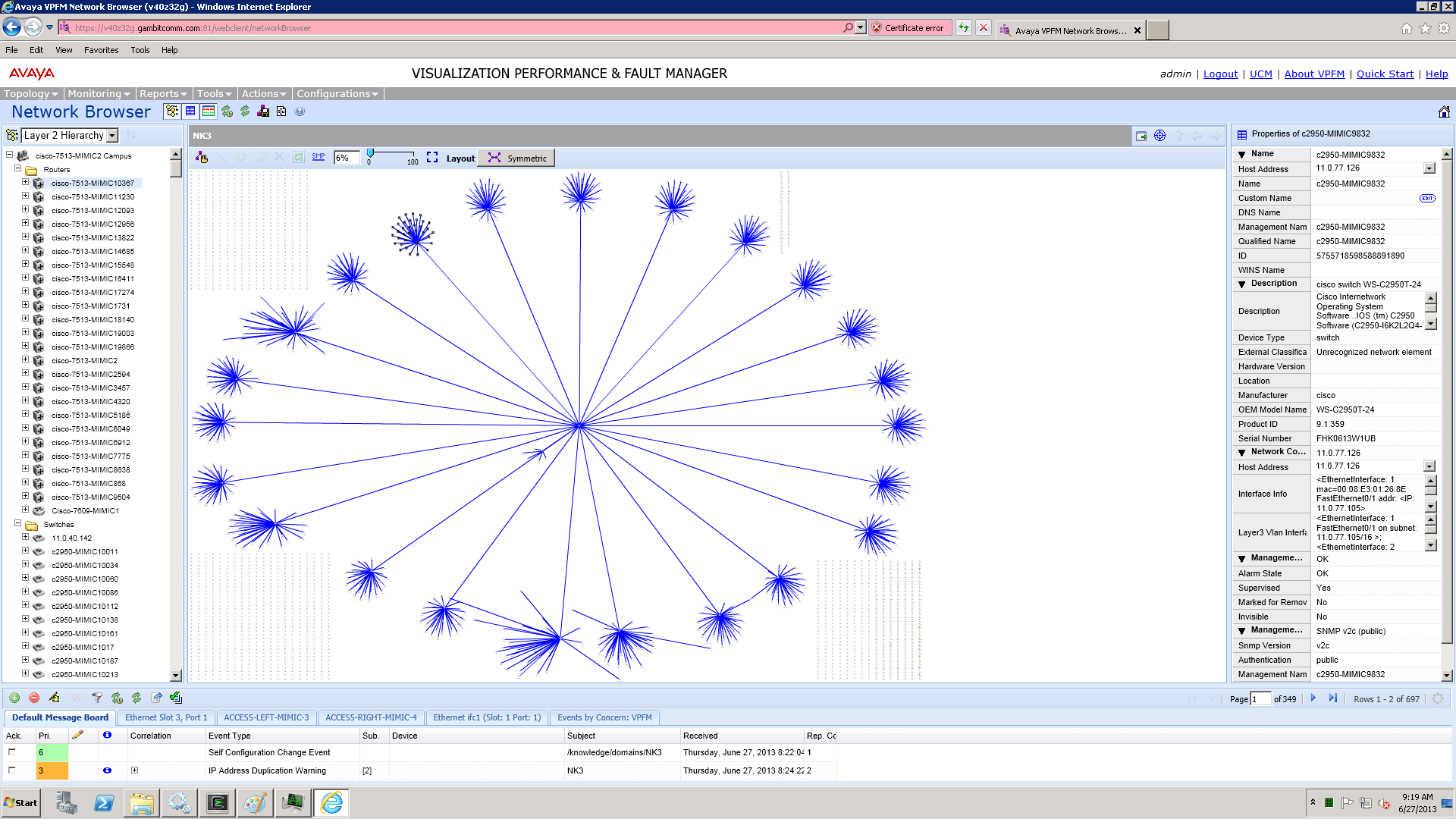The height and width of the screenshot is (819, 1456).
Task: Expand c2950-MIMIC10011 tree node
Action: point(25,551)
